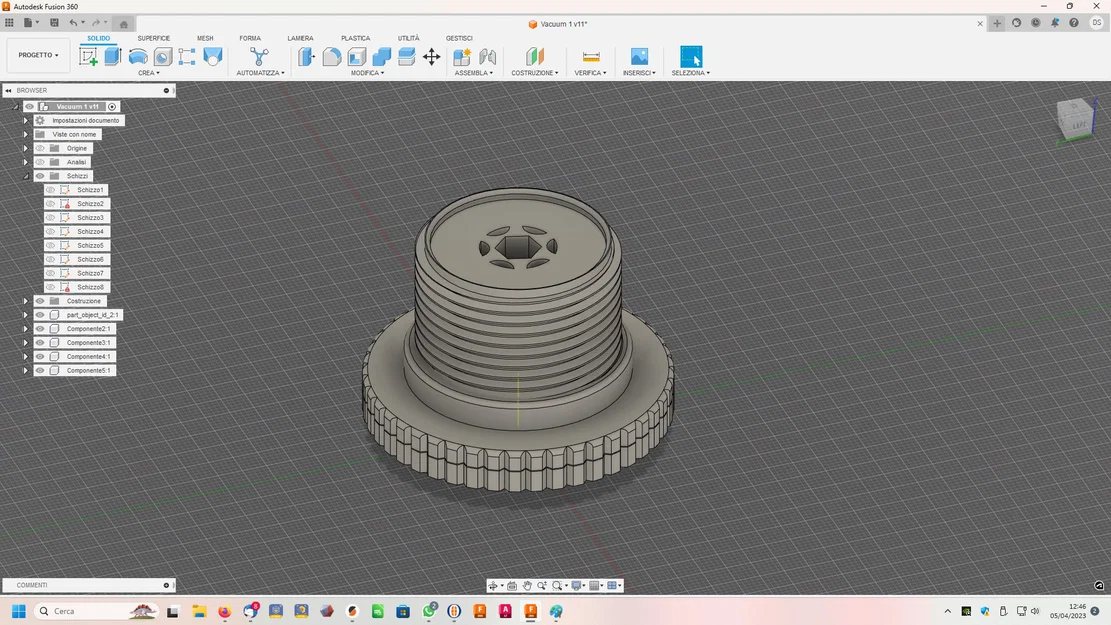Image resolution: width=1111 pixels, height=625 pixels.
Task: Hide the Schizzi folder via eye icon
Action: tap(40, 176)
